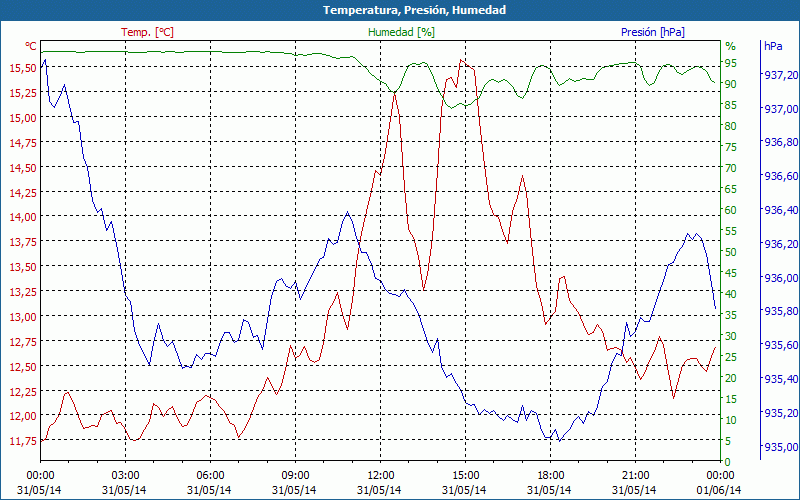
Task: Click humidity axis value 95
Action: 731,63
